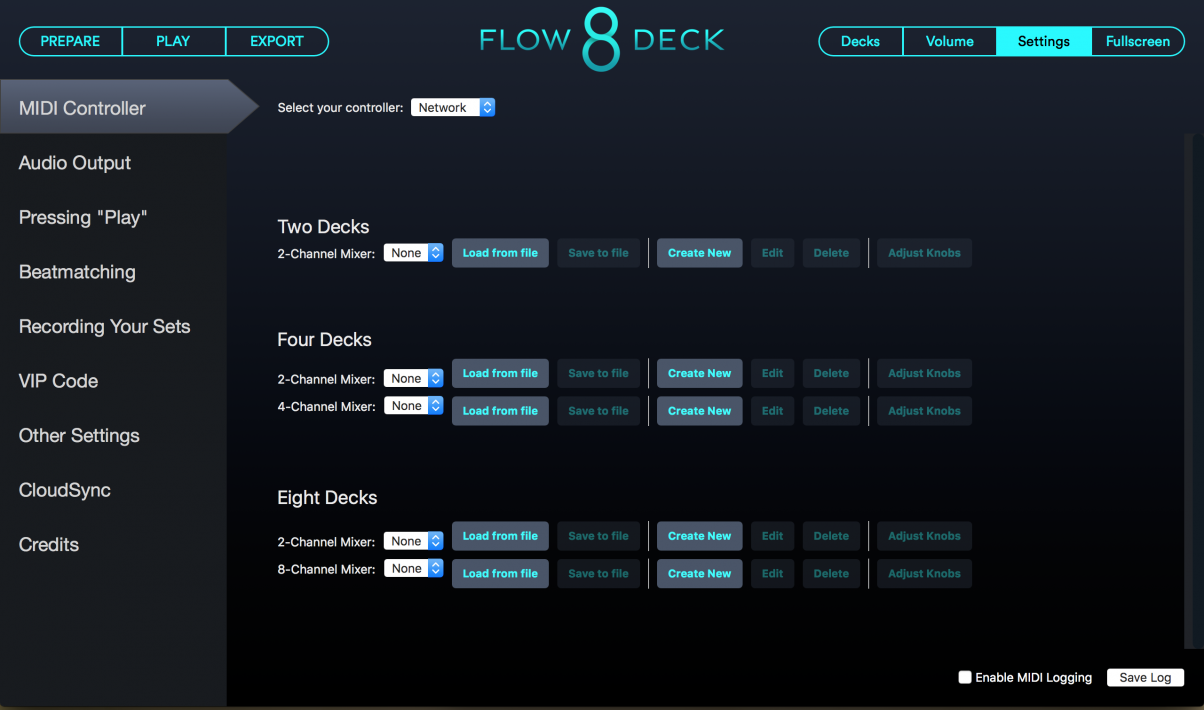The image size is (1204, 710).
Task: Save to file for the 4-Channel Mixer
Action: (598, 411)
